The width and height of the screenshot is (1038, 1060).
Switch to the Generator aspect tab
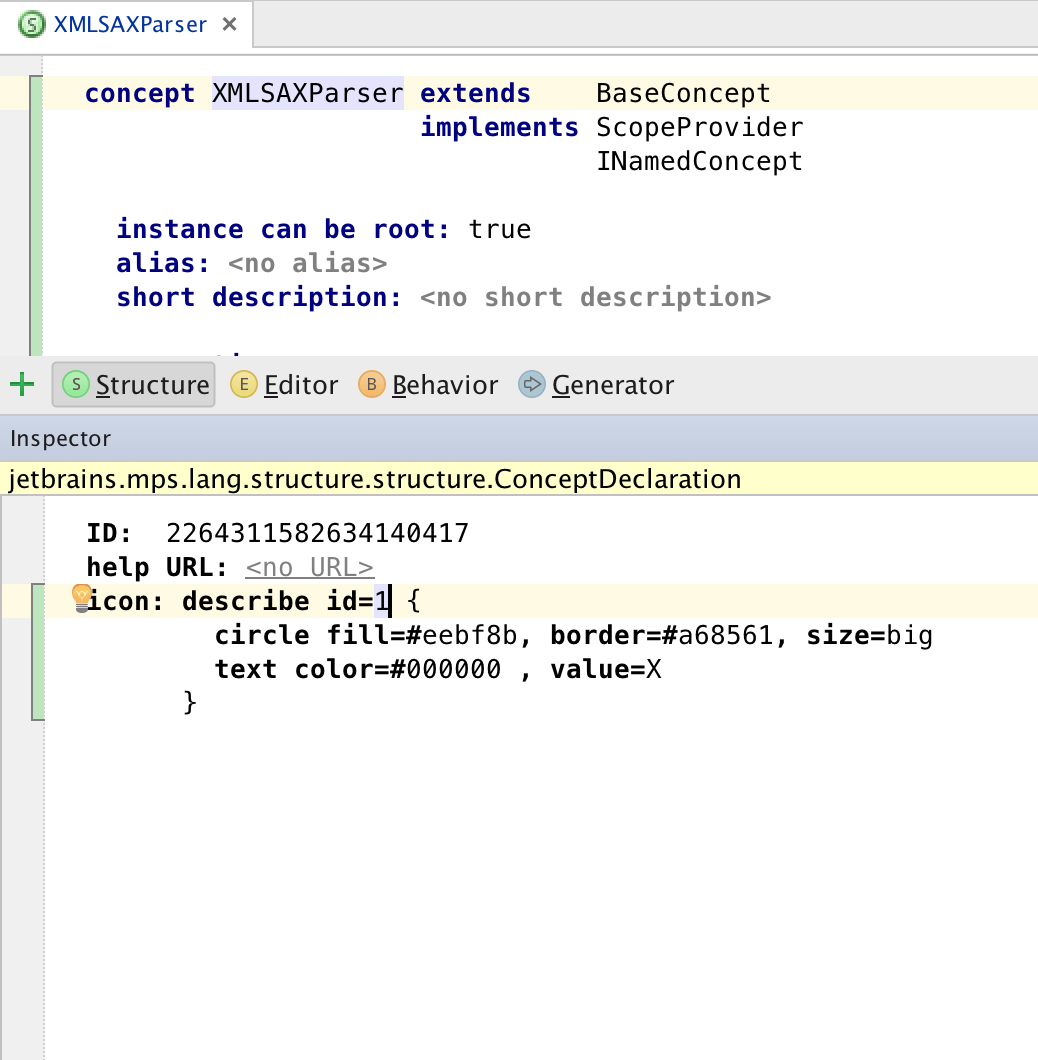tap(596, 385)
